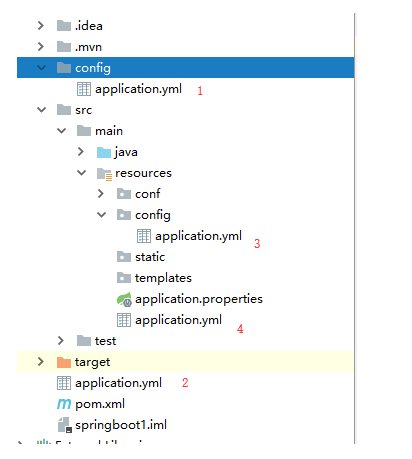The image size is (412, 459).
Task: Click the YAML icon of application.yml above pom.xml
Action: pos(64,383)
